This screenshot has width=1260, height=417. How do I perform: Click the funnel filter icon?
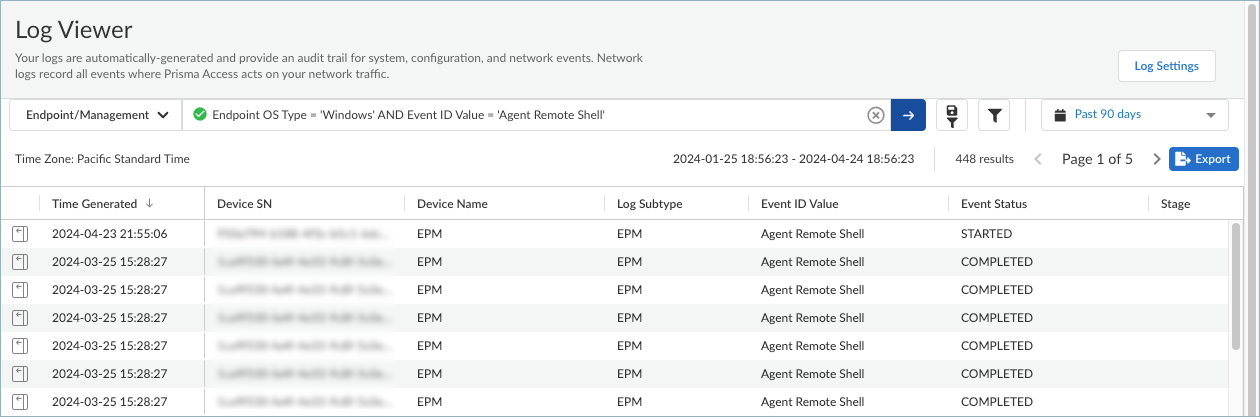[994, 115]
